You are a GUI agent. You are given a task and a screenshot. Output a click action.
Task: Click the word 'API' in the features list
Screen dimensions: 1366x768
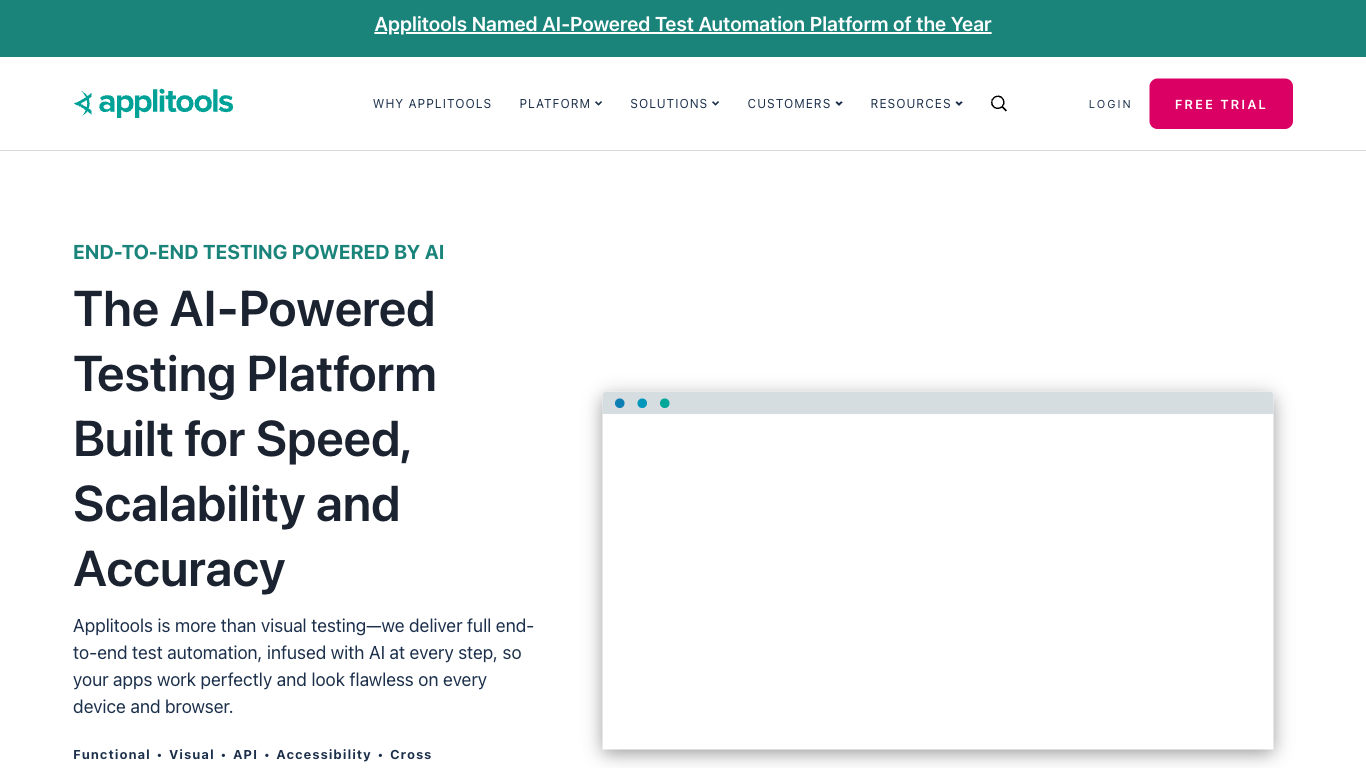[246, 755]
